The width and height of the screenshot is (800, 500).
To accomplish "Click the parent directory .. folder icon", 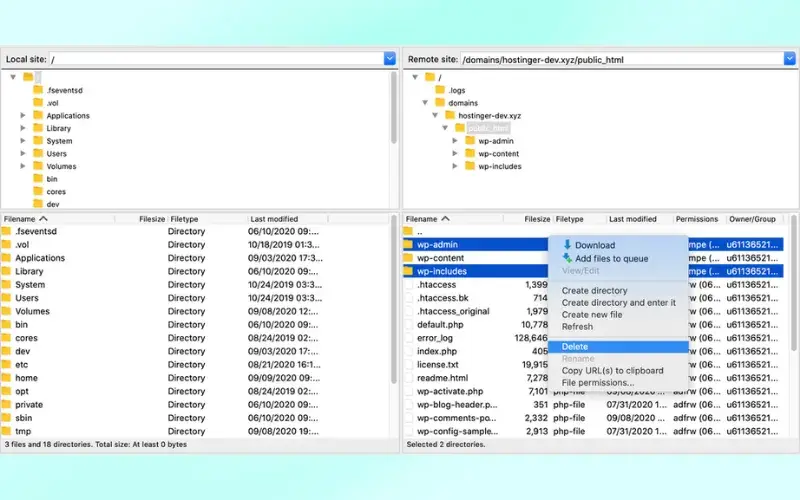I will (x=408, y=231).
